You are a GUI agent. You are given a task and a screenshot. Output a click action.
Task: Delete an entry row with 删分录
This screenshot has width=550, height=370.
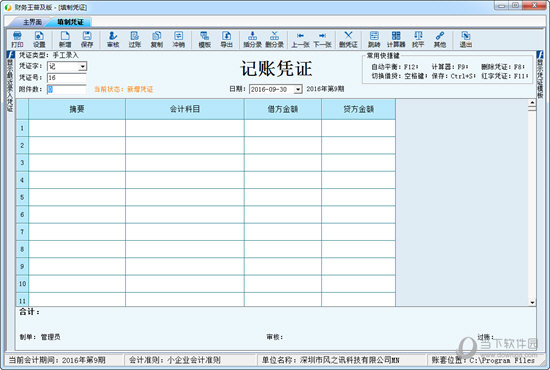click(274, 39)
